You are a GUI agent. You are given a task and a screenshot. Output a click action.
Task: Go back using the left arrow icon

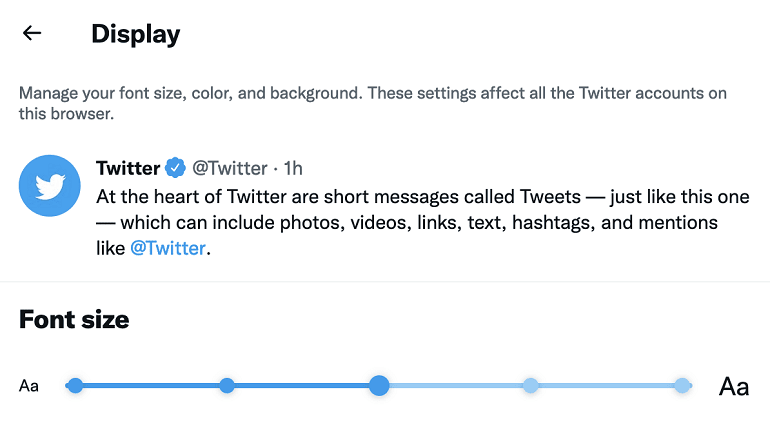click(32, 33)
